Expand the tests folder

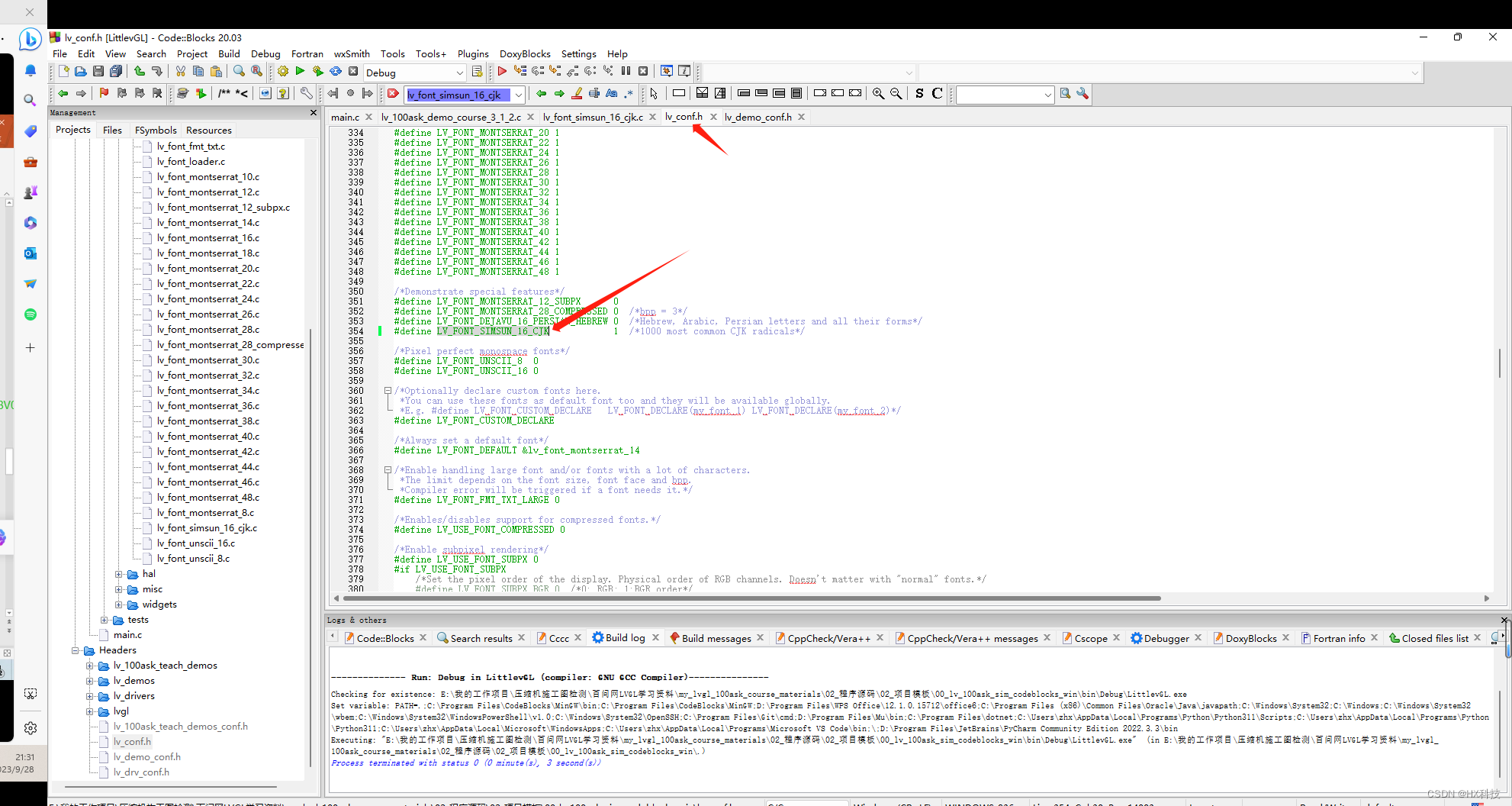105,620
